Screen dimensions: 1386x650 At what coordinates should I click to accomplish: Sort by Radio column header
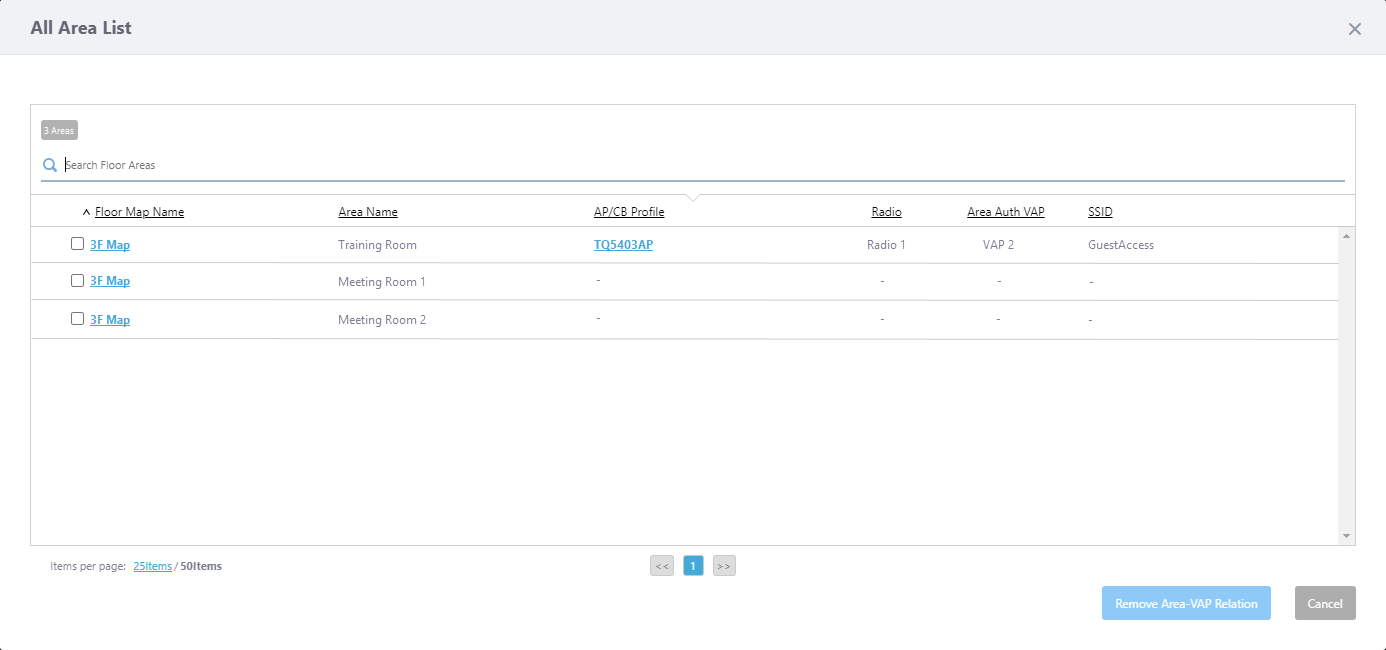(886, 212)
